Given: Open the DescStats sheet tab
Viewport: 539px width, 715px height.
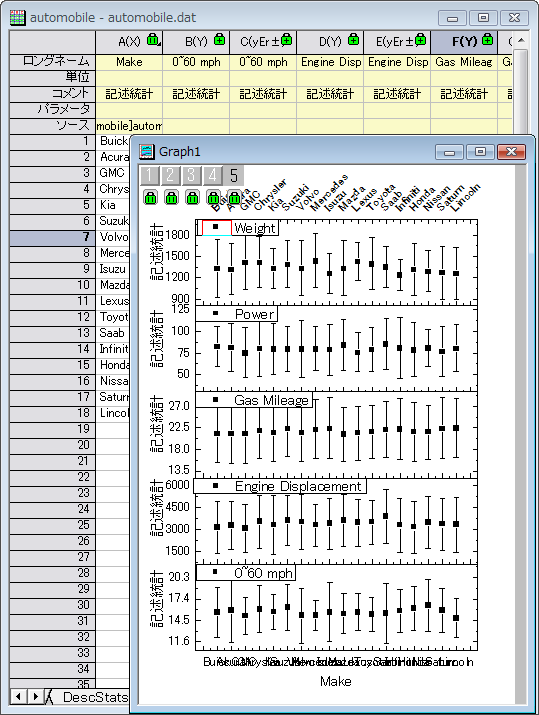Looking at the screenshot, I should point(95,697).
